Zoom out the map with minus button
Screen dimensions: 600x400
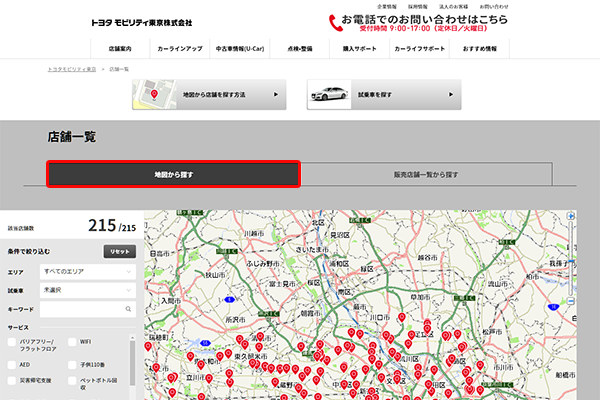(x=571, y=301)
